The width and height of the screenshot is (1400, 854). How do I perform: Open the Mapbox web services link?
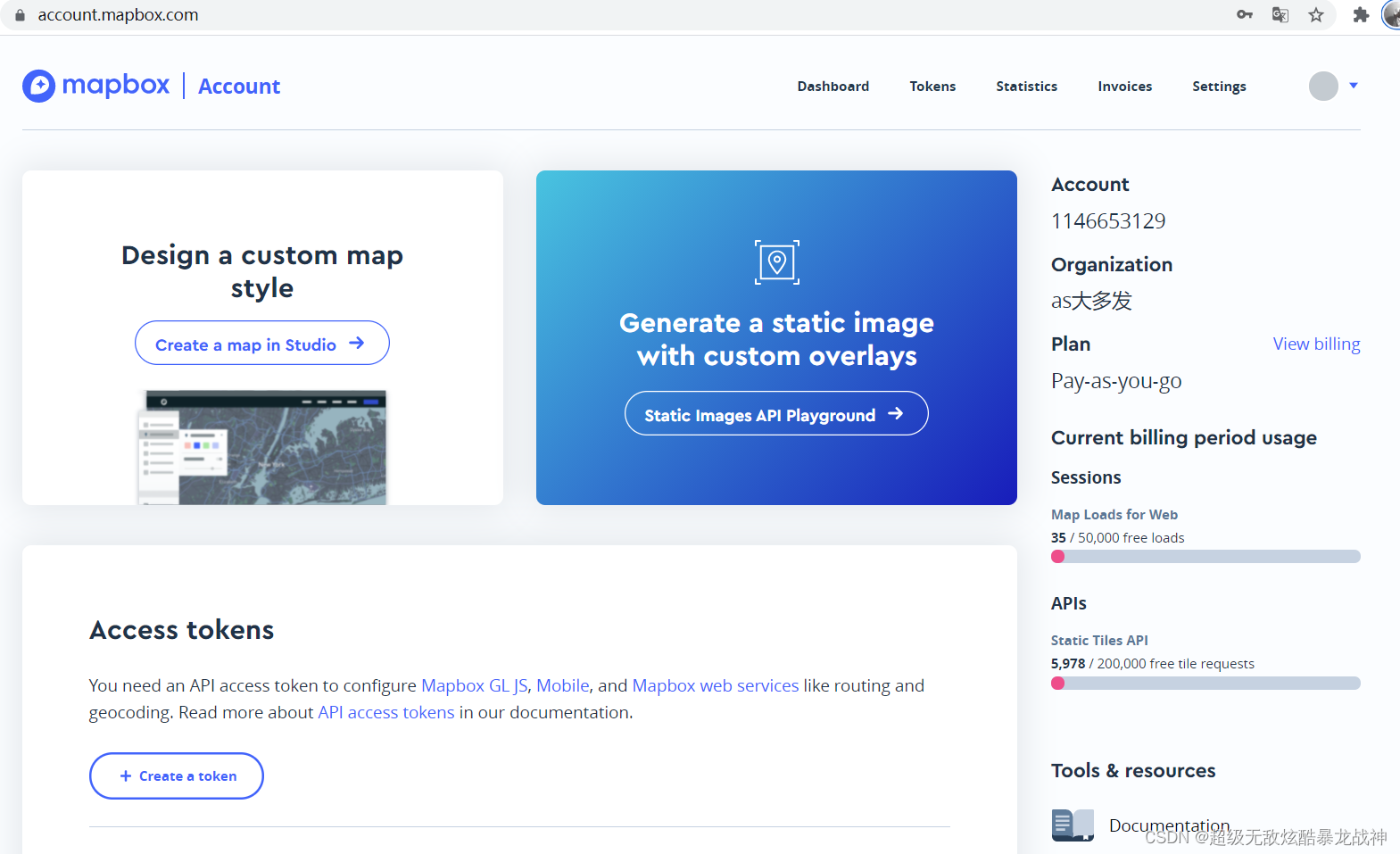(x=716, y=685)
